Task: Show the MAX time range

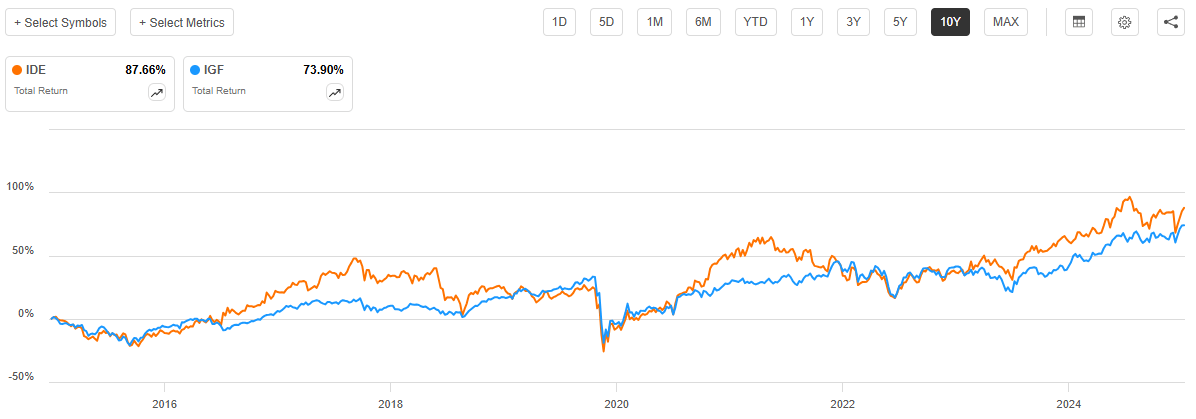Action: (x=1006, y=22)
